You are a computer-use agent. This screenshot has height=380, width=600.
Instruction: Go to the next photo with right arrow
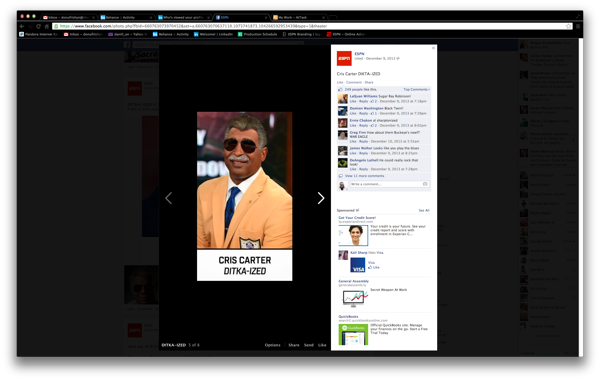(x=321, y=198)
